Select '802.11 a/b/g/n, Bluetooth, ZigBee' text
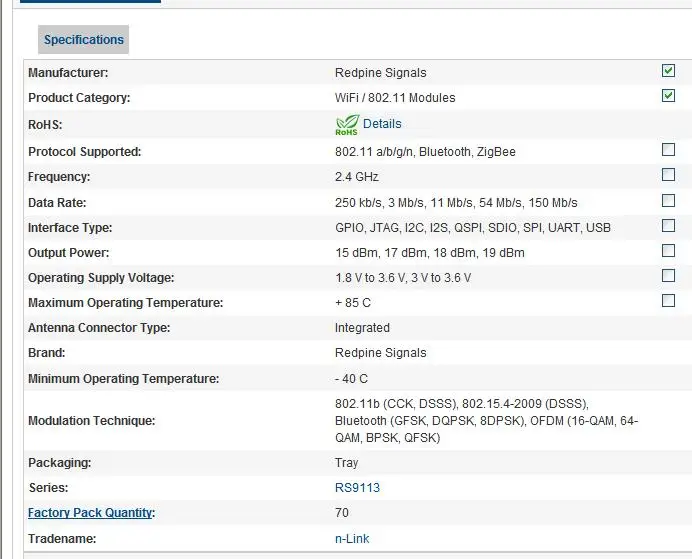 coord(425,152)
